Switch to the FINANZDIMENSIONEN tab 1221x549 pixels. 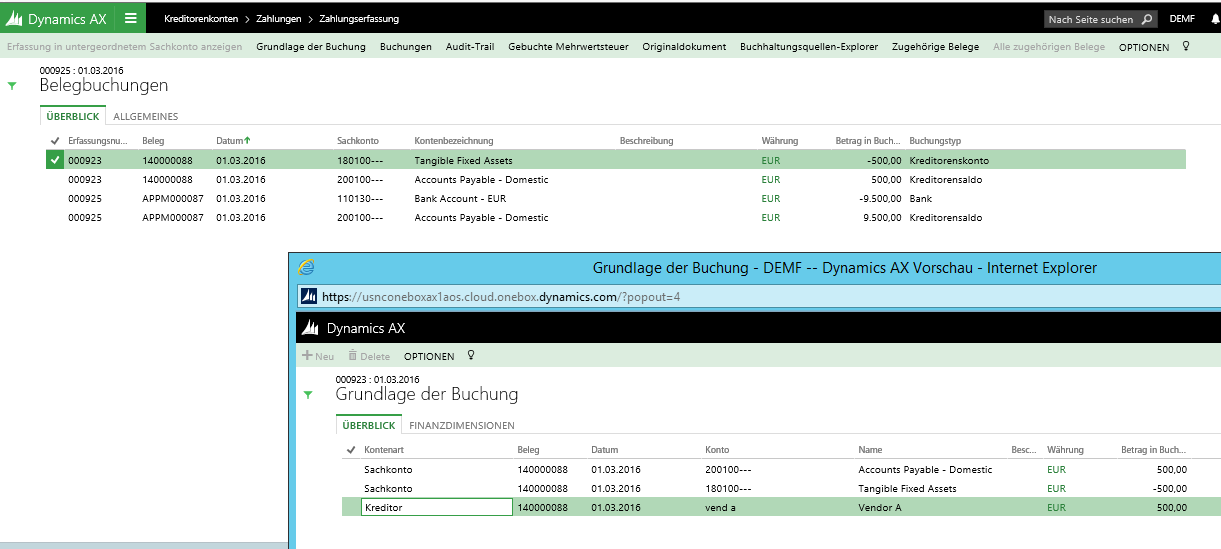[462, 425]
